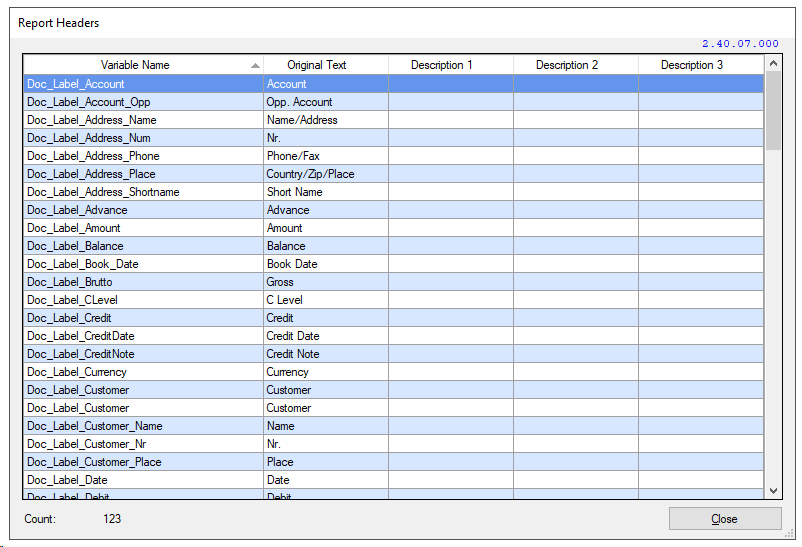Click the Credit Note original text cell
This screenshot has width=802, height=547.
point(326,354)
